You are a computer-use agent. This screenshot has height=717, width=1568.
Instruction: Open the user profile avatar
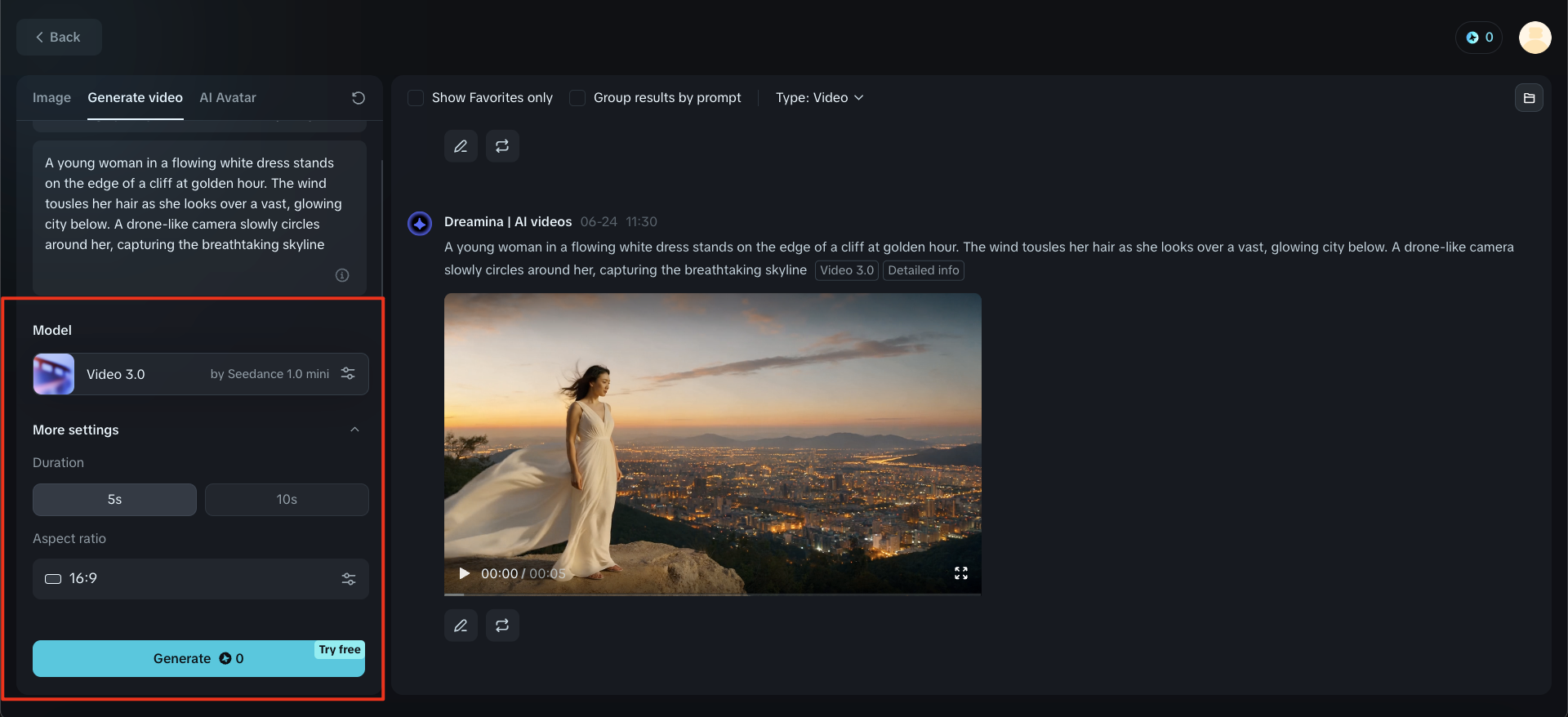pos(1535,38)
